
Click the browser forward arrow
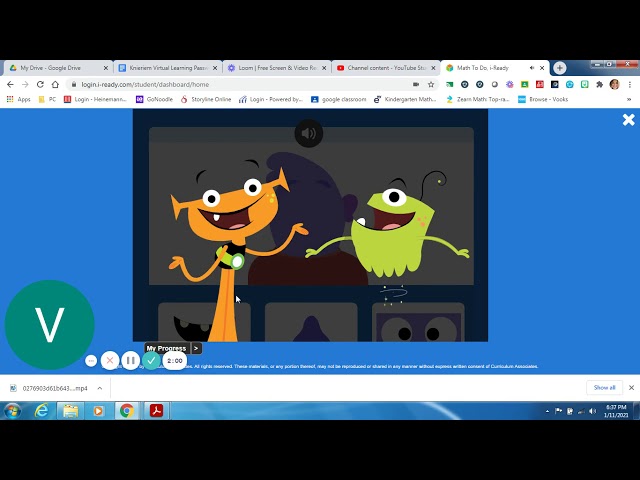click(25, 84)
